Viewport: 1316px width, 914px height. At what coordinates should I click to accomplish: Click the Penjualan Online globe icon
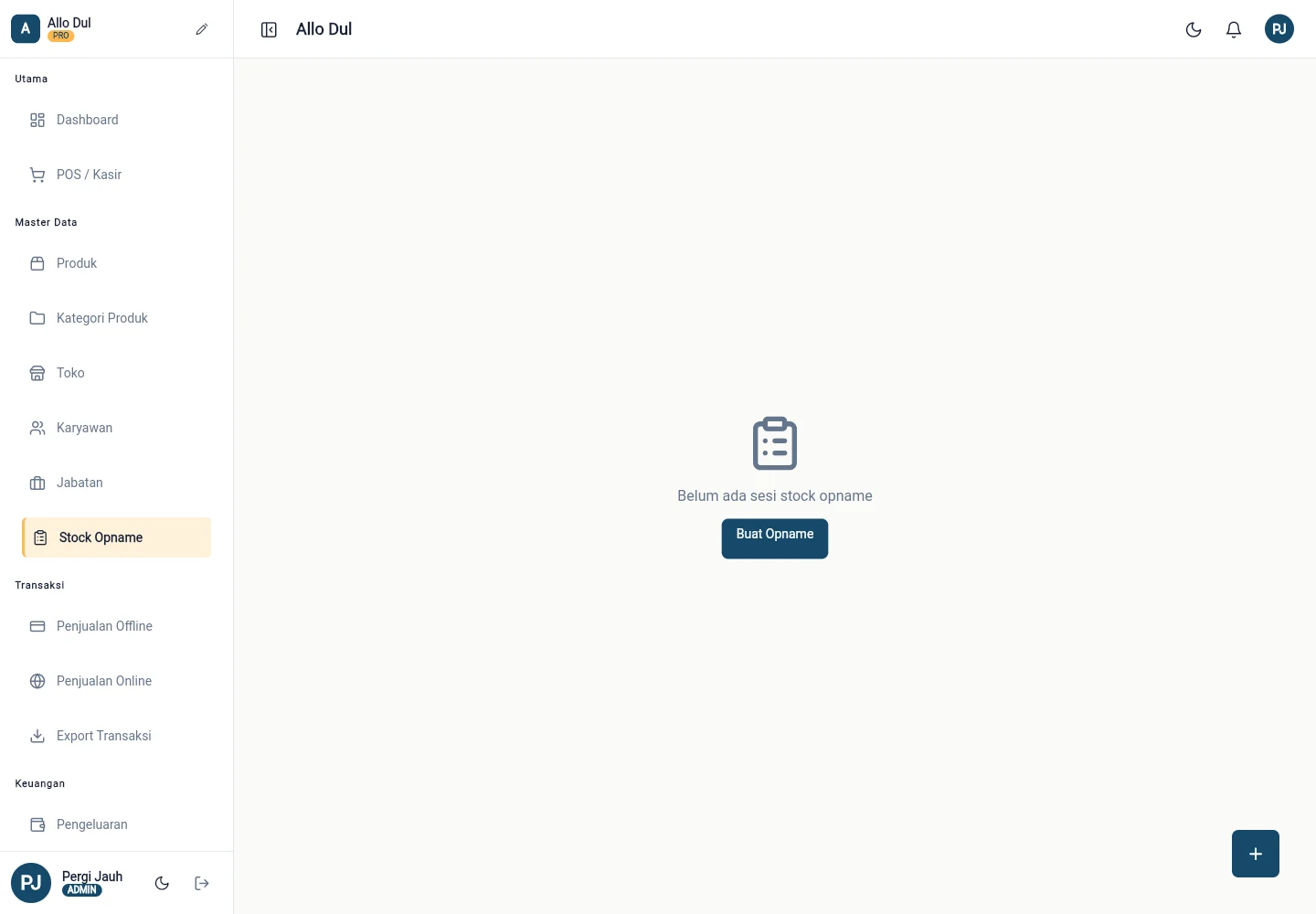click(37, 681)
